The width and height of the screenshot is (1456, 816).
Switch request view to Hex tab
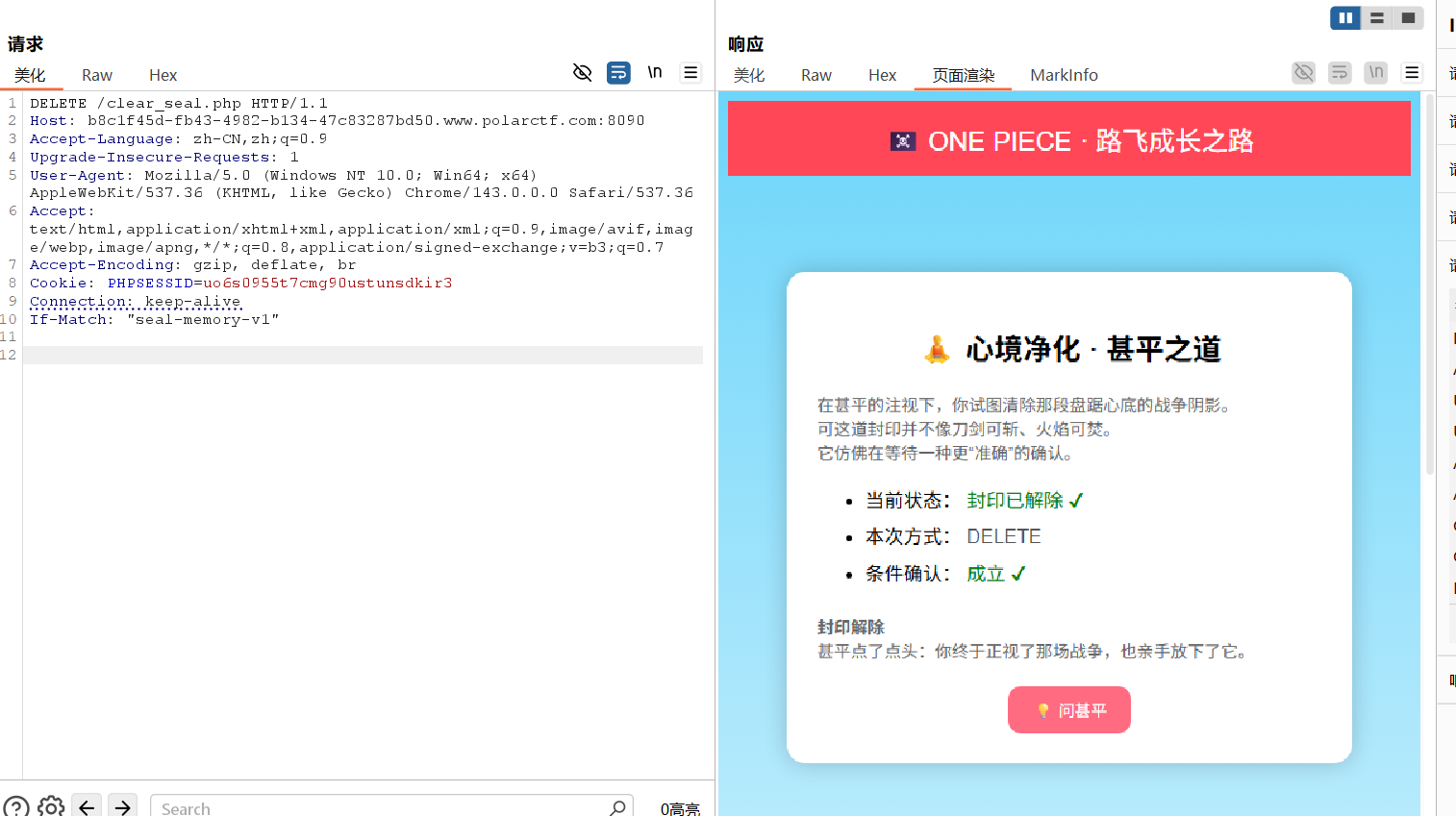tap(163, 75)
